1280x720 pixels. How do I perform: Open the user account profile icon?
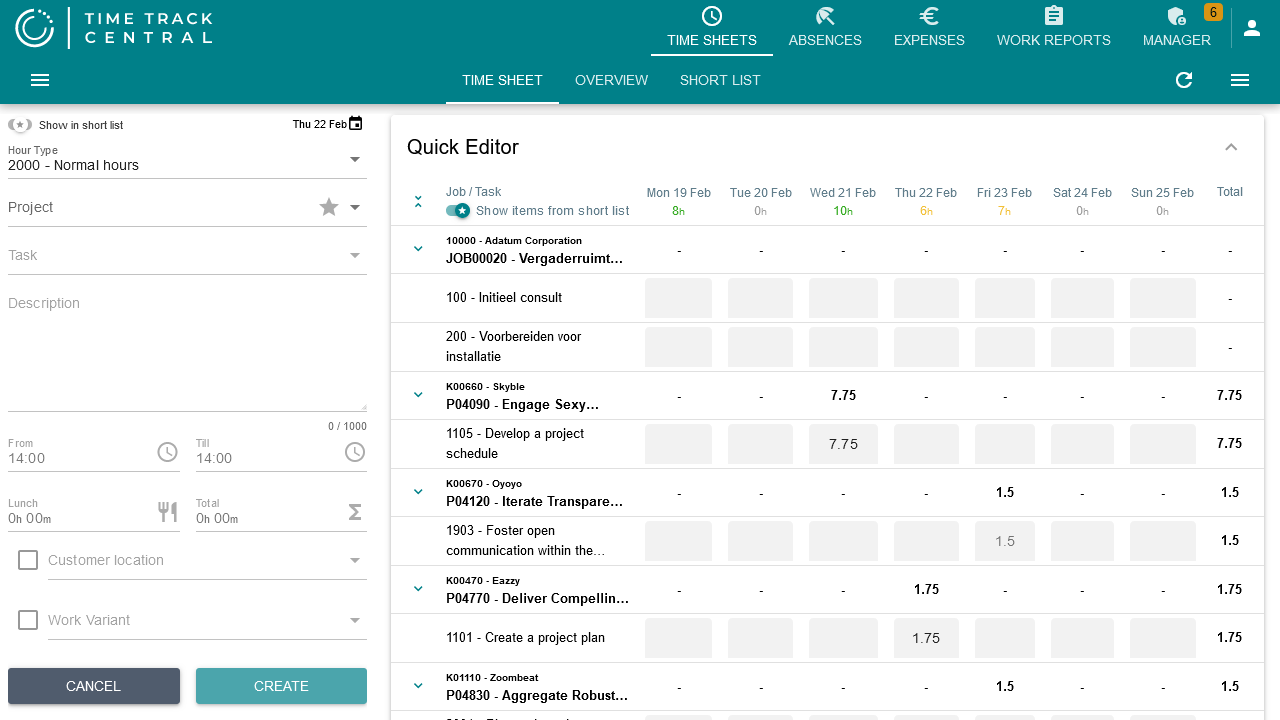pos(1252,28)
